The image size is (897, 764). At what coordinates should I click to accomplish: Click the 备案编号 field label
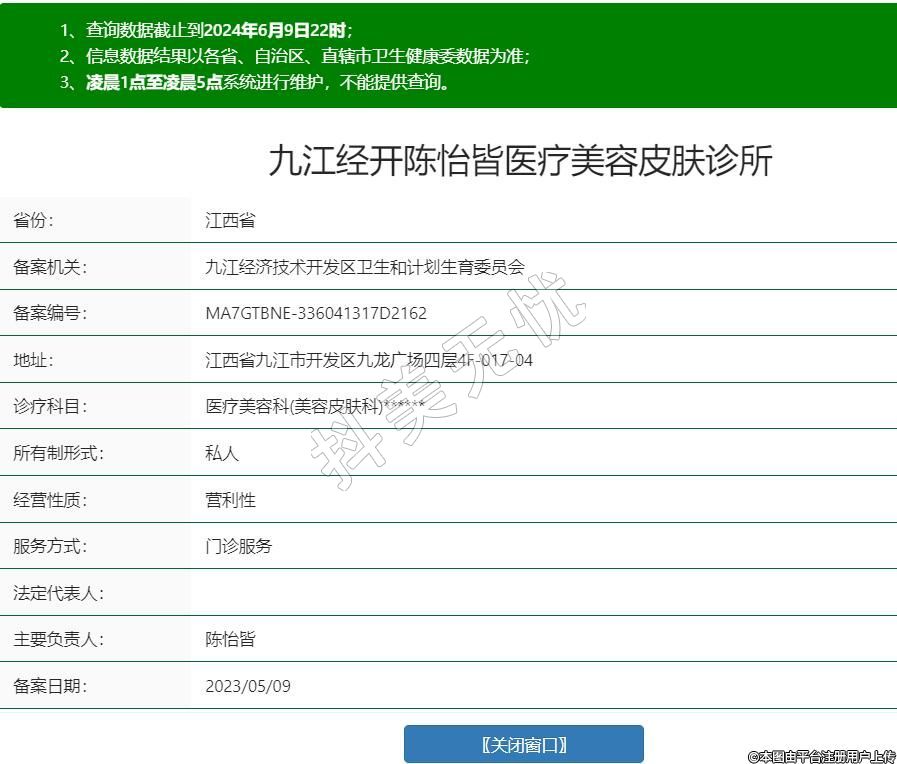[50, 313]
